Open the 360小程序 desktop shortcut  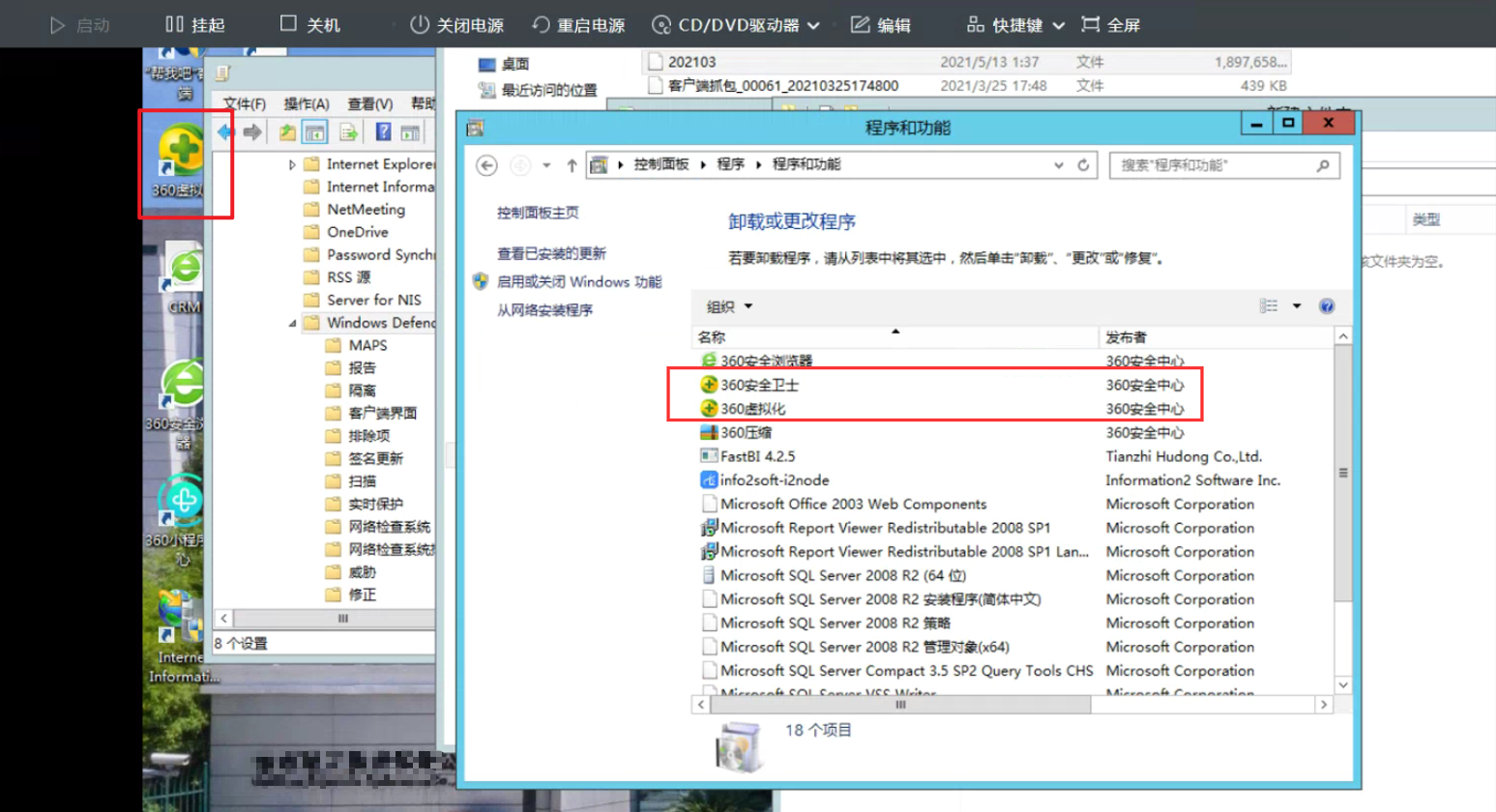(177, 519)
